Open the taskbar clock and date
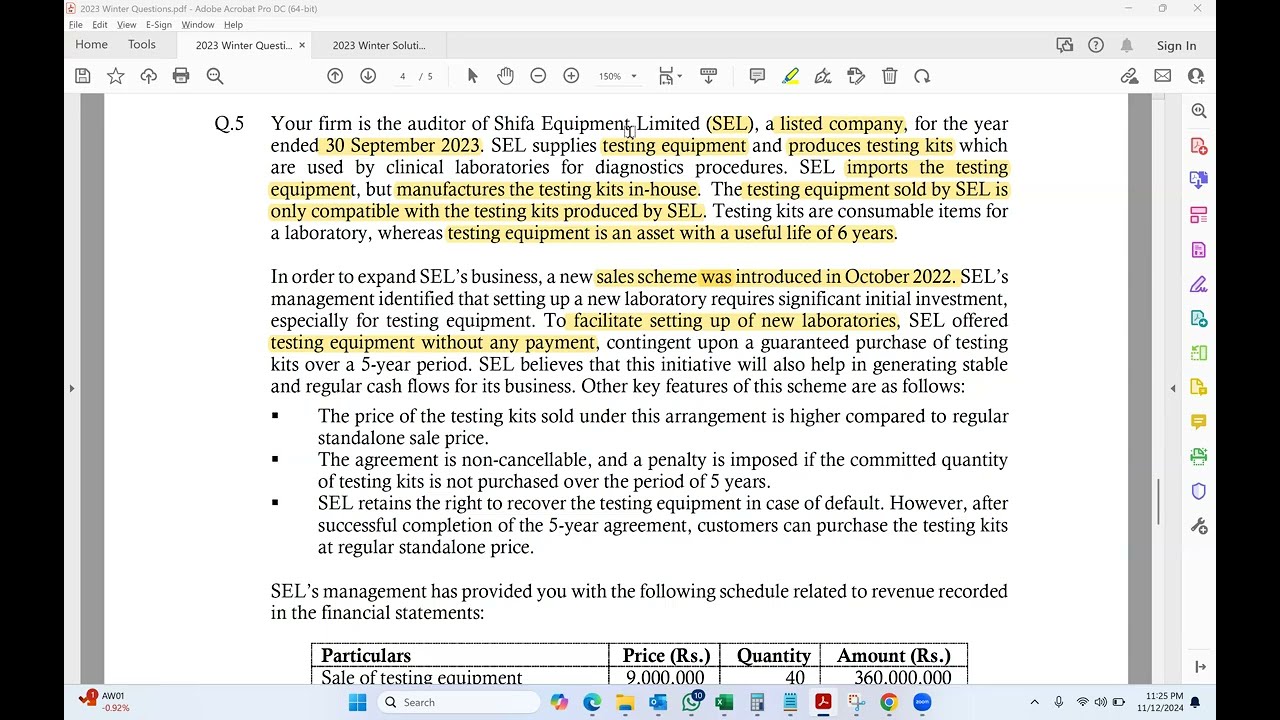Image resolution: width=1280 pixels, height=720 pixels. point(1160,702)
